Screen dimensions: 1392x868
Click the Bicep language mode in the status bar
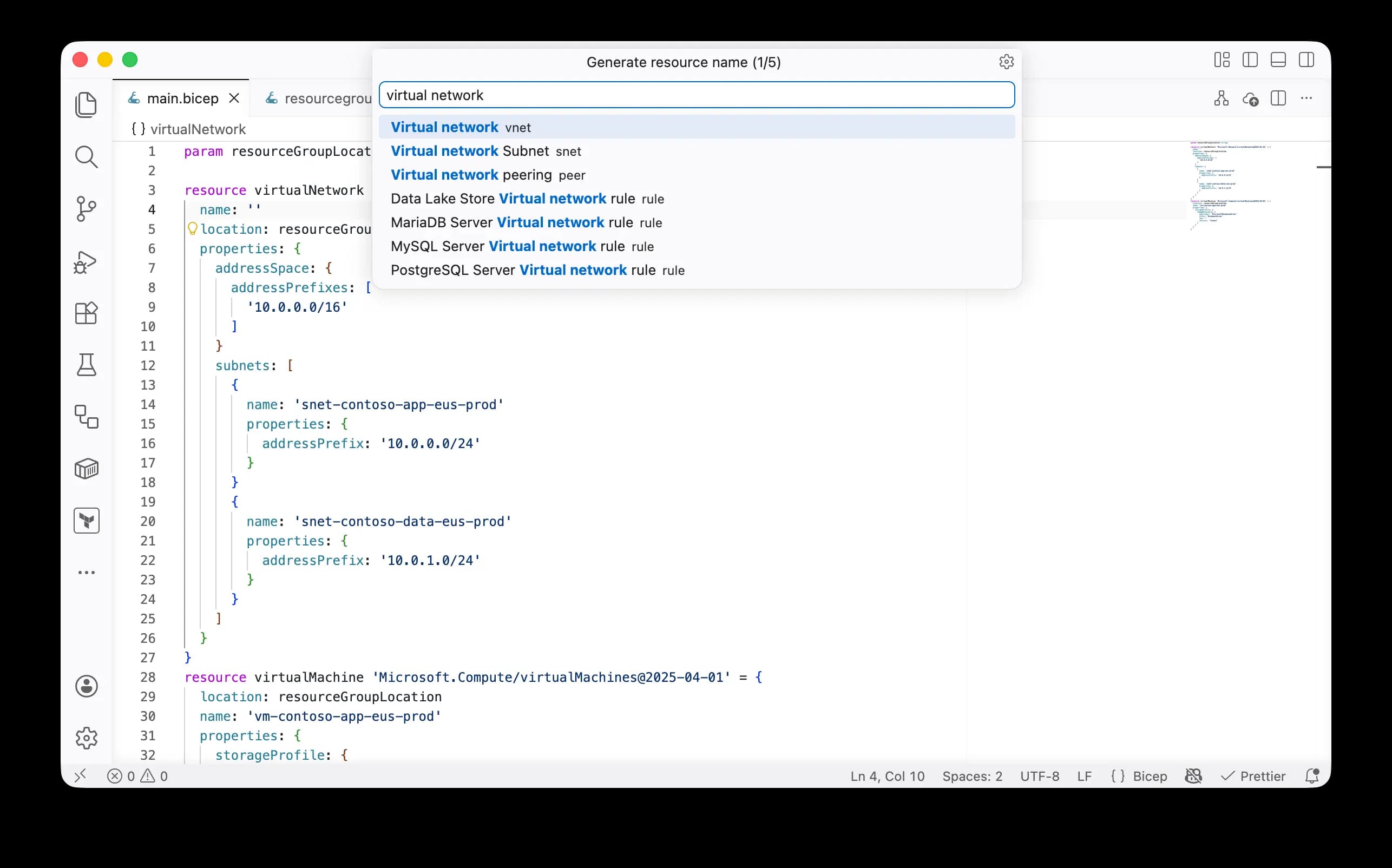point(1139,775)
